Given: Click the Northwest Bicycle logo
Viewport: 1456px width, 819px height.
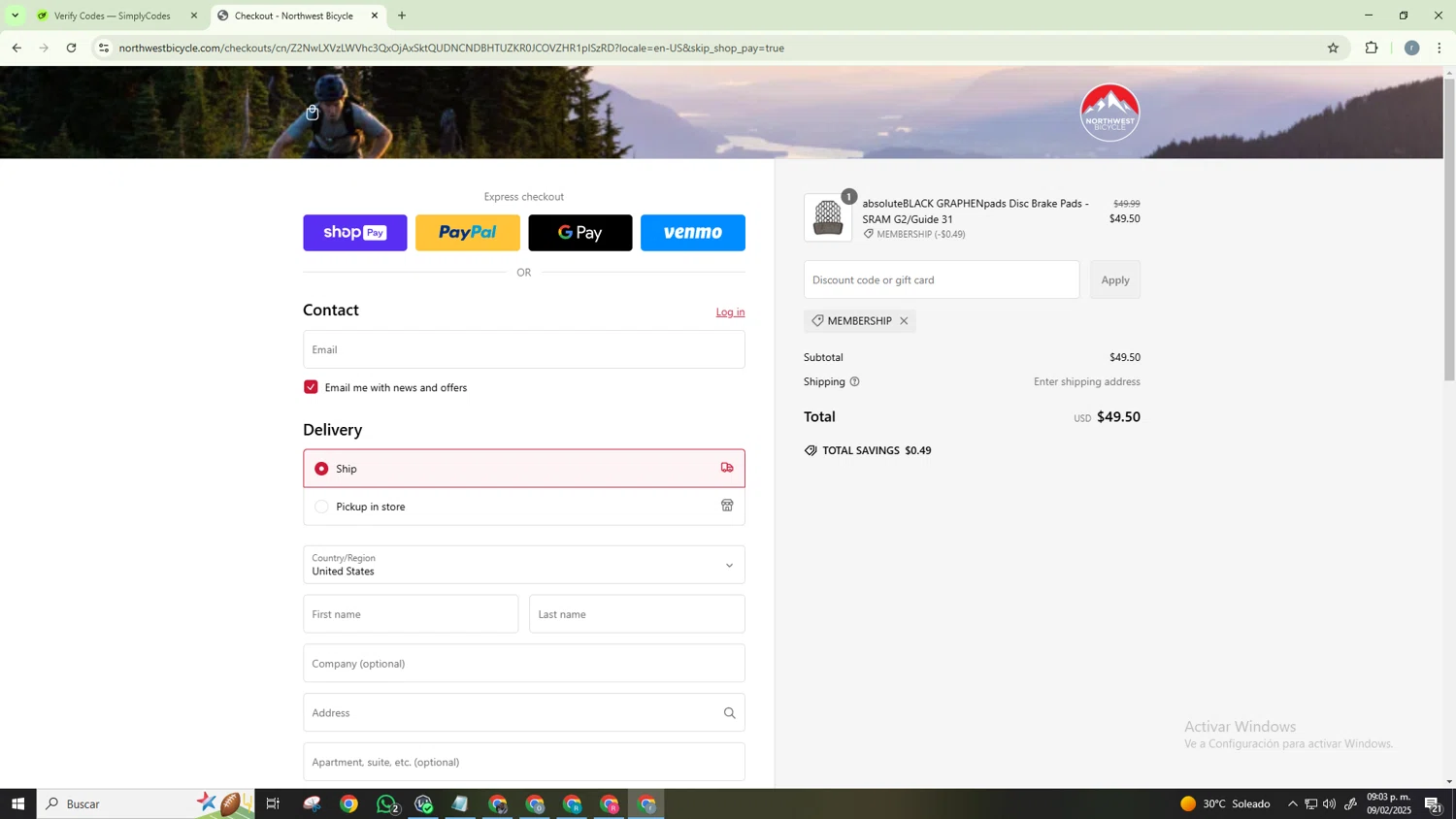Looking at the screenshot, I should 1109,113.
